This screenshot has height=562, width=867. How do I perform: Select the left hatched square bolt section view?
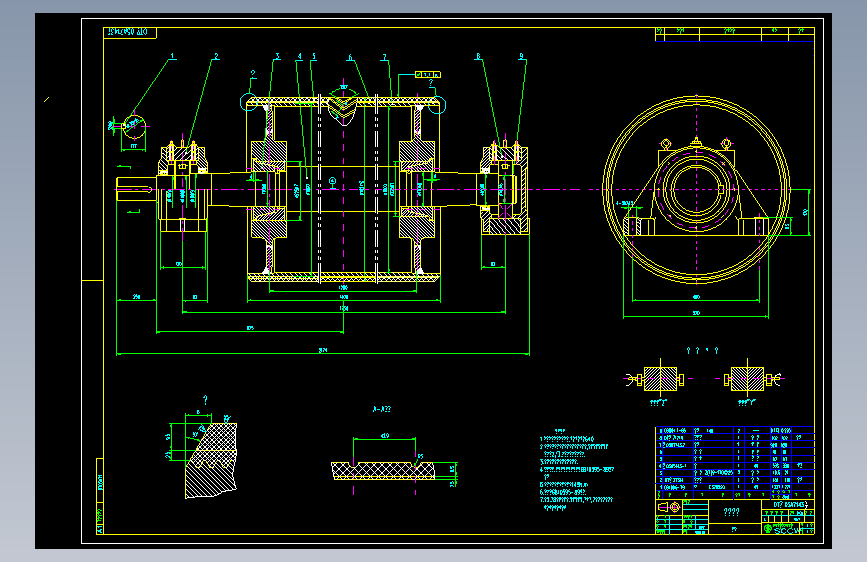tap(660, 379)
